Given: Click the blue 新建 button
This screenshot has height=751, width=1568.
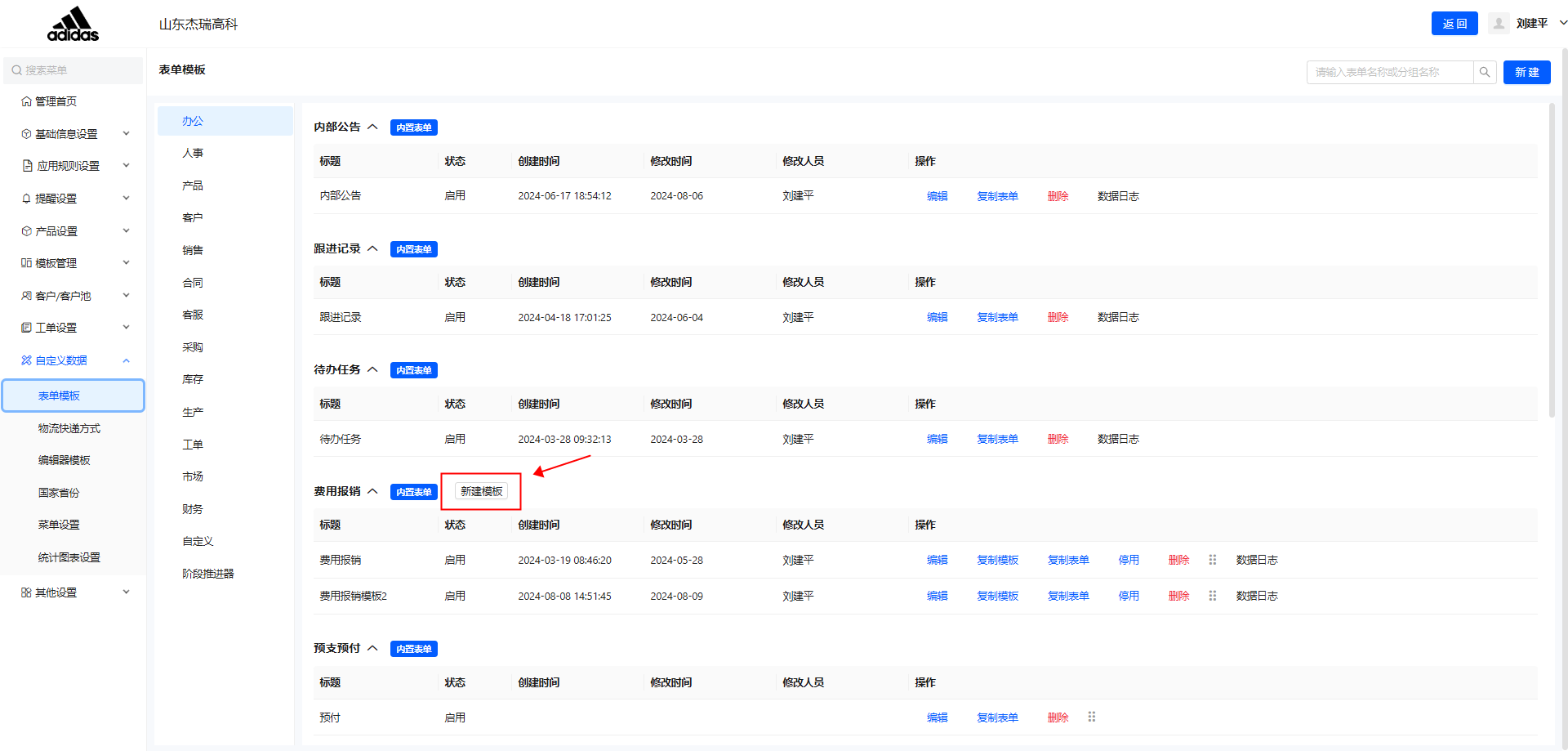Looking at the screenshot, I should pyautogui.click(x=1526, y=72).
